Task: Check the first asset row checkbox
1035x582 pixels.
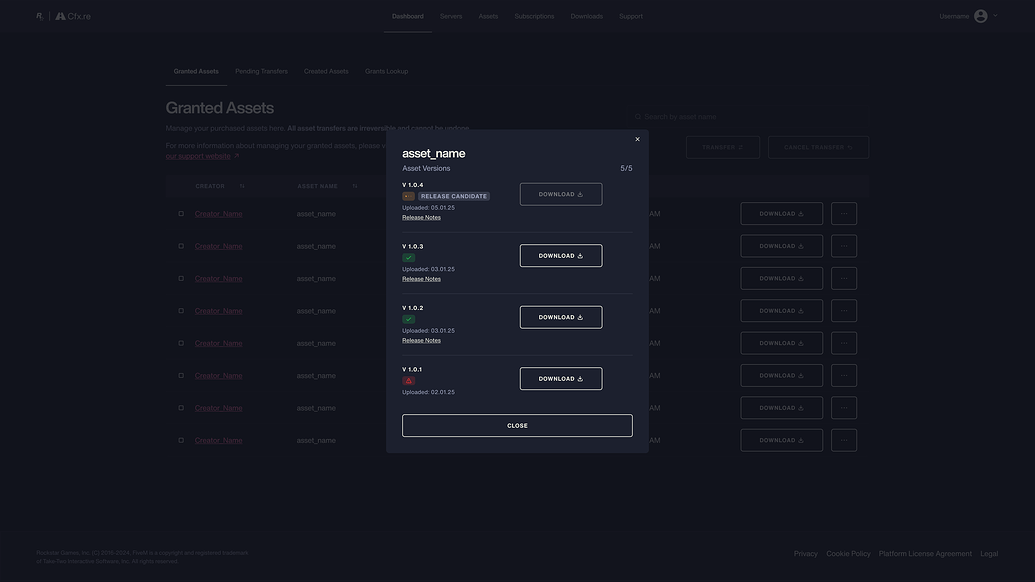Action: pos(181,214)
